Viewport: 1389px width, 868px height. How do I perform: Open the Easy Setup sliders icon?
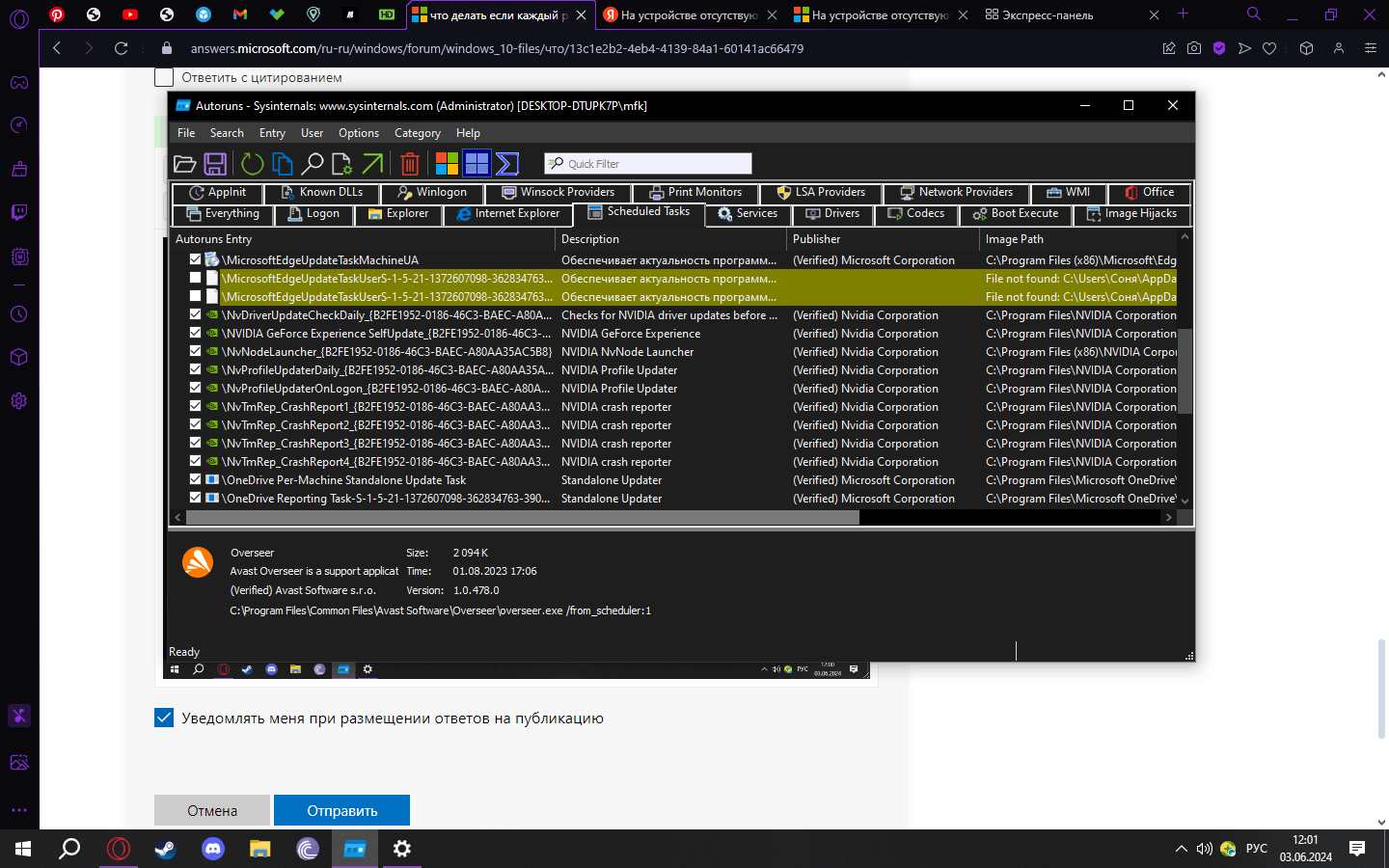[1370, 48]
